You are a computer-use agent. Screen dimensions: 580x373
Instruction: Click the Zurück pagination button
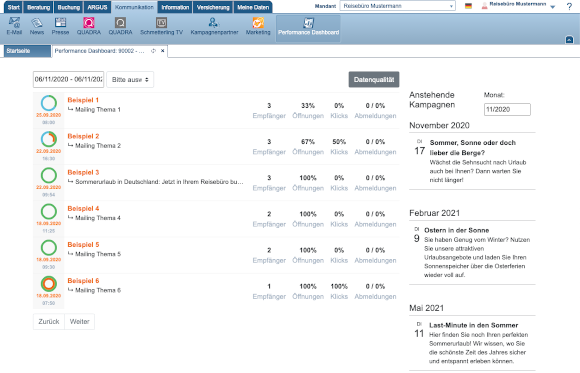click(x=49, y=322)
